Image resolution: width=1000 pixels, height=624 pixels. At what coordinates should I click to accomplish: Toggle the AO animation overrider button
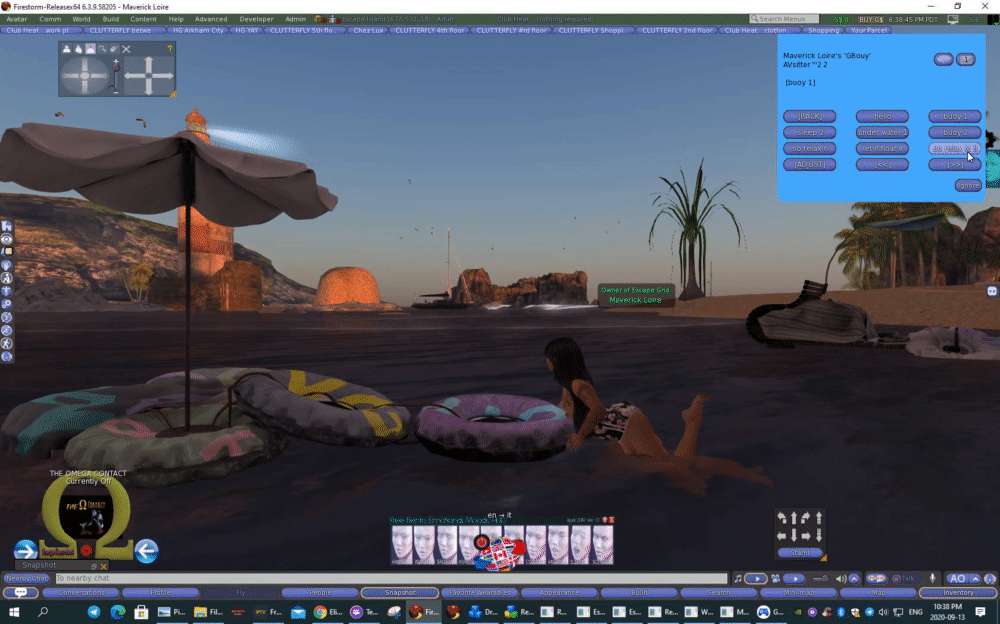tap(957, 579)
